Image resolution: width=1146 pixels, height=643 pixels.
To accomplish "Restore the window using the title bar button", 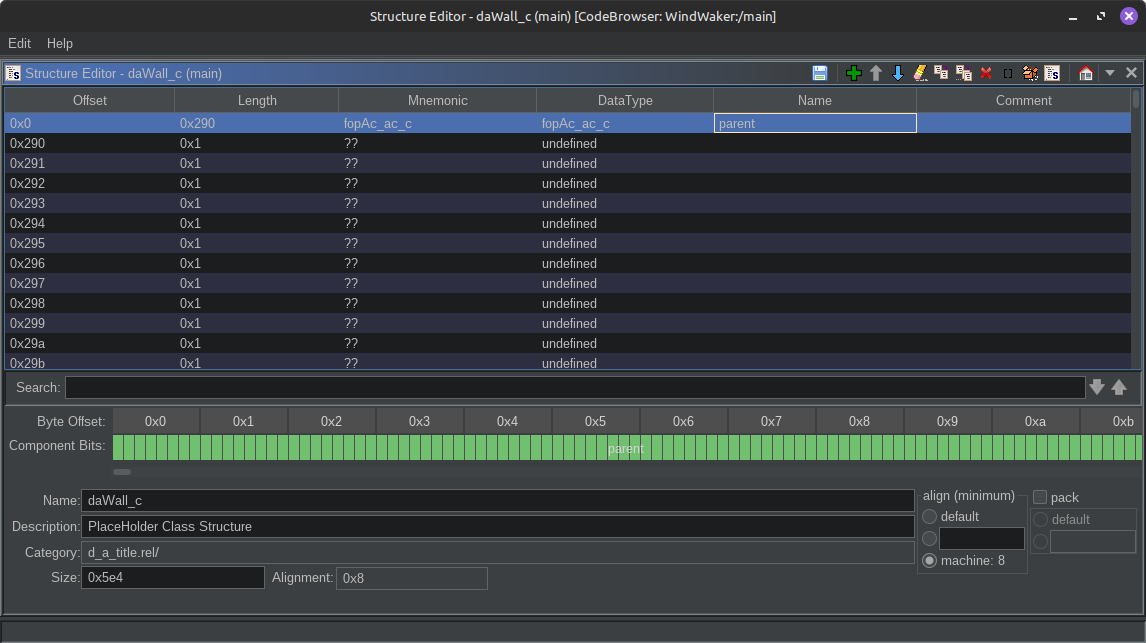I will 1101,16.
